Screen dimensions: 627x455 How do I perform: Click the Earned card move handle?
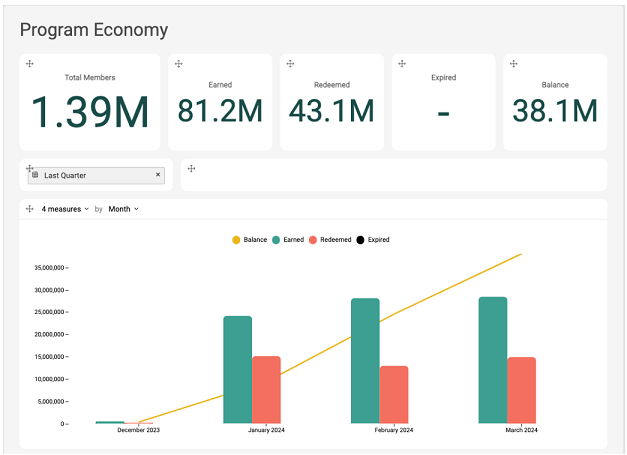[x=178, y=64]
